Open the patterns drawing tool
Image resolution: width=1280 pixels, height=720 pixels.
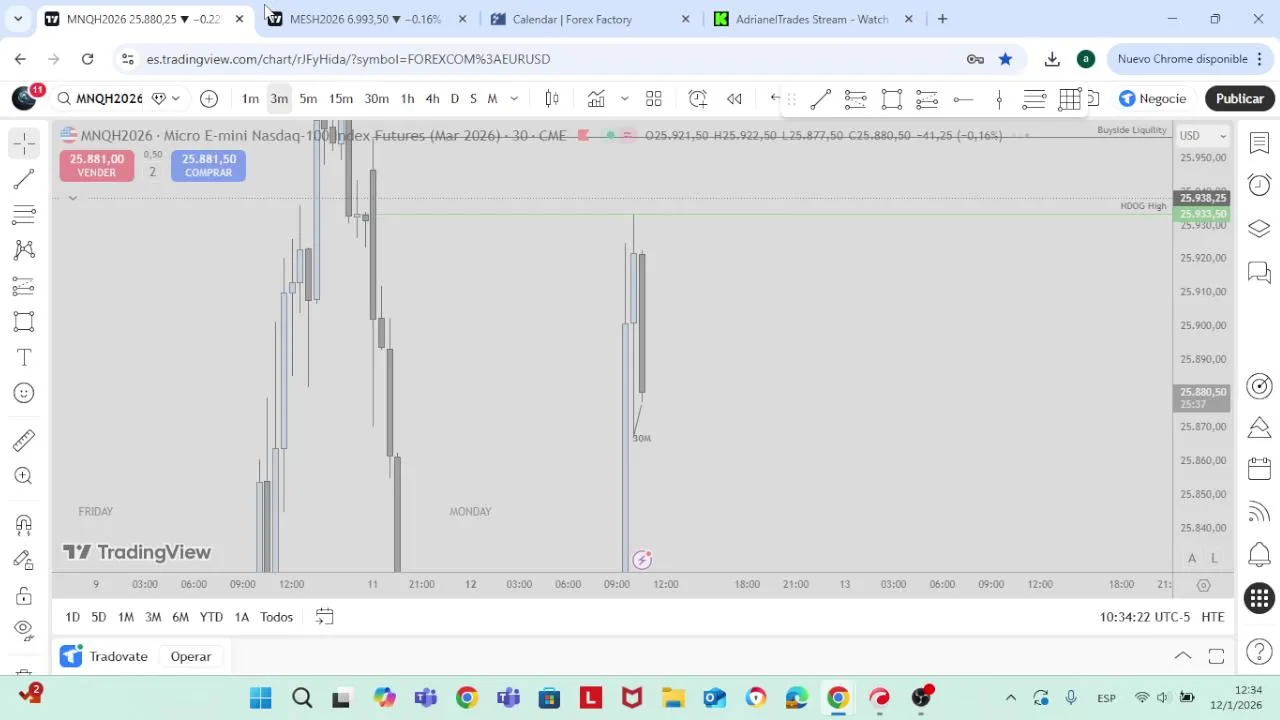[x=24, y=249]
